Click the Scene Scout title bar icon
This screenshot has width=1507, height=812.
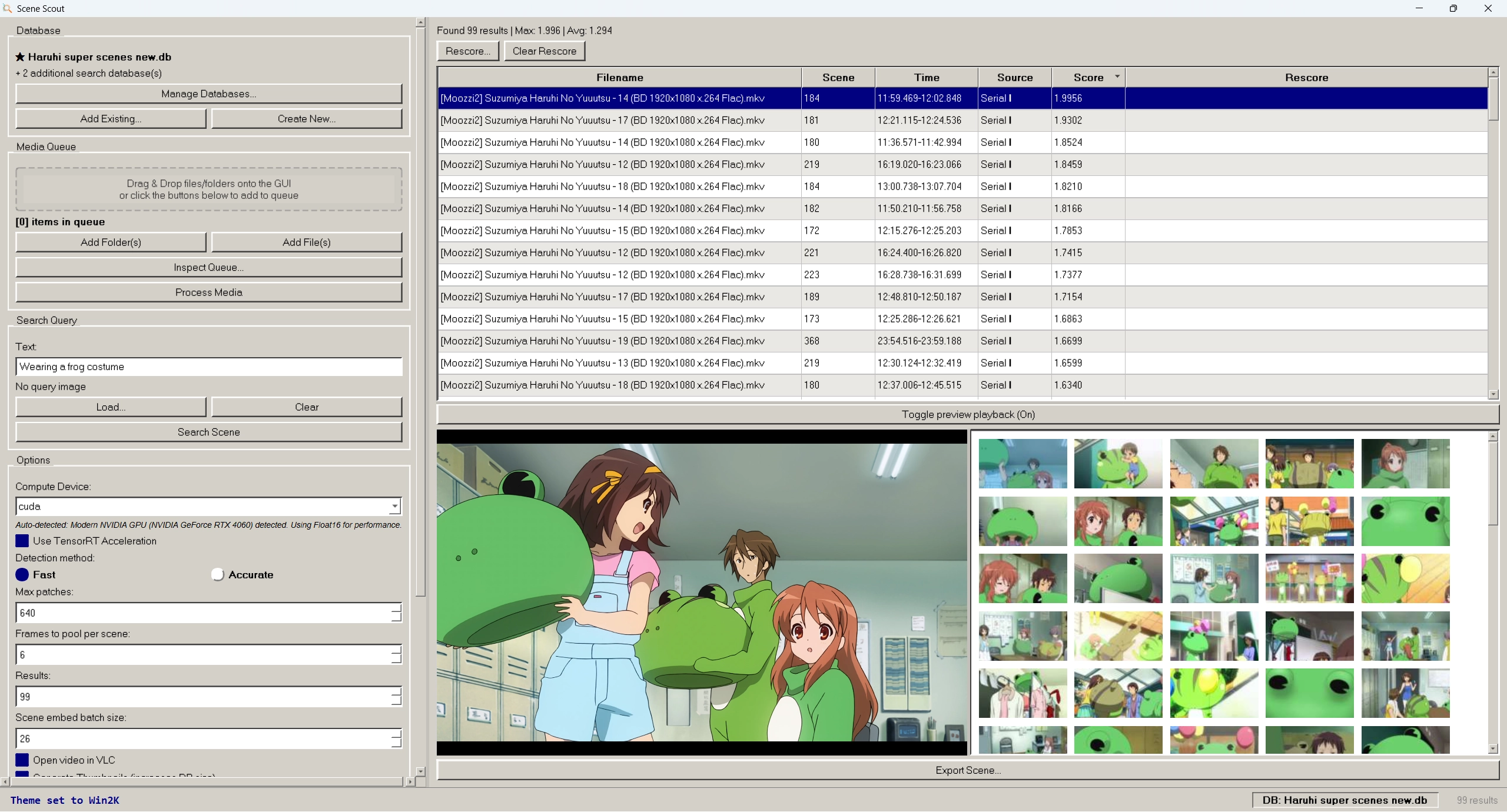coord(8,8)
